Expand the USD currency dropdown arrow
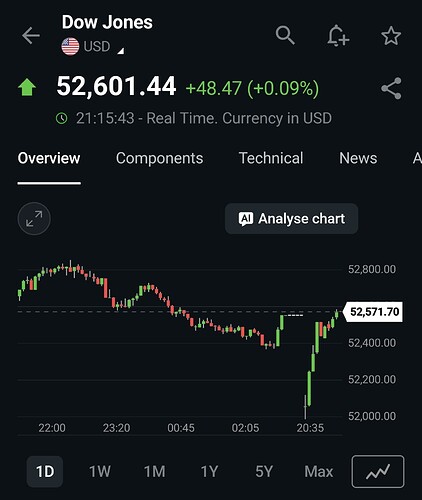This screenshot has height=500, width=422. (x=121, y=51)
